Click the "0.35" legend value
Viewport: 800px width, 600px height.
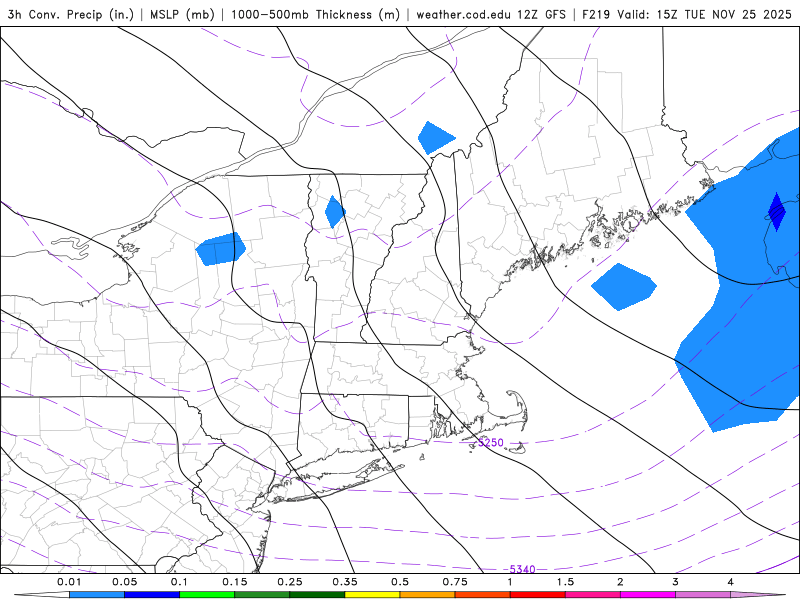(345, 582)
